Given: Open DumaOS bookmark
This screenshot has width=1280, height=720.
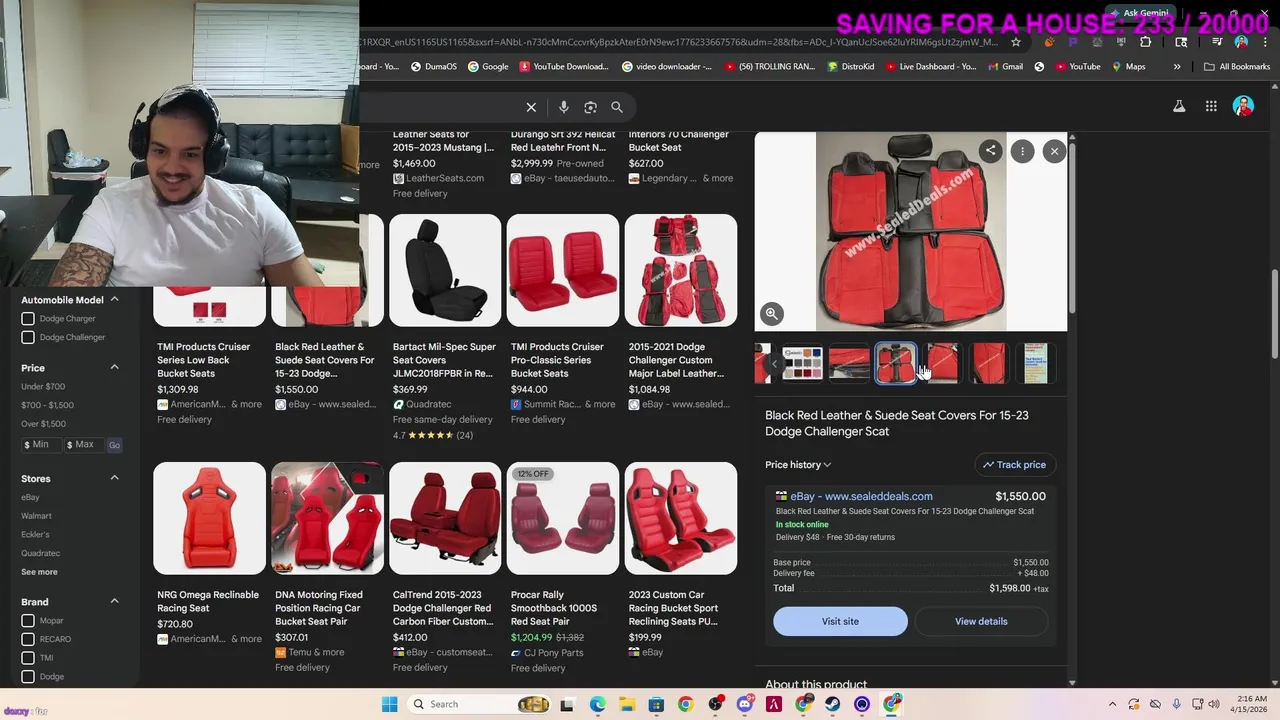Looking at the screenshot, I should [x=433, y=67].
